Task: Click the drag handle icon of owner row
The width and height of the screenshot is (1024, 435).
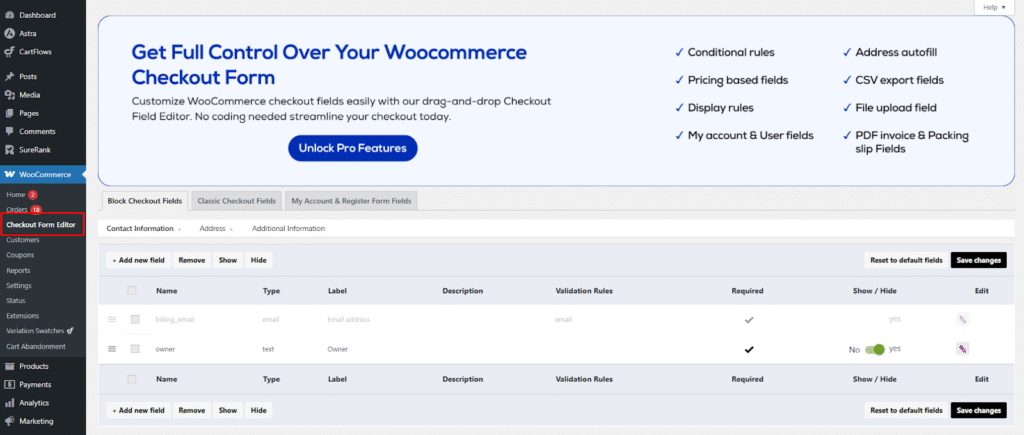Action: (112, 349)
